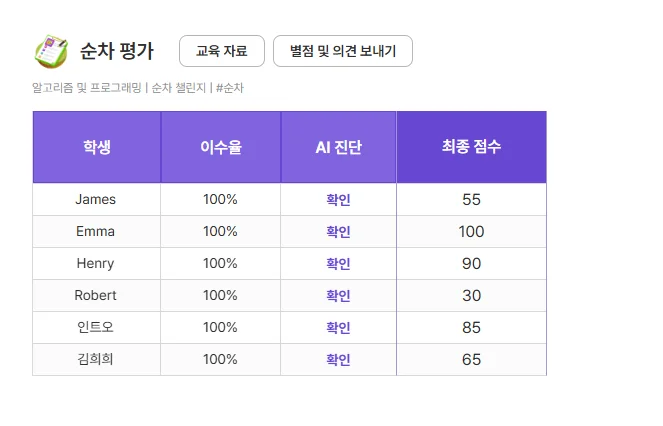Screen dimensions: 663x426
Task: Click Robert's final score of 30
Action: coord(471,296)
